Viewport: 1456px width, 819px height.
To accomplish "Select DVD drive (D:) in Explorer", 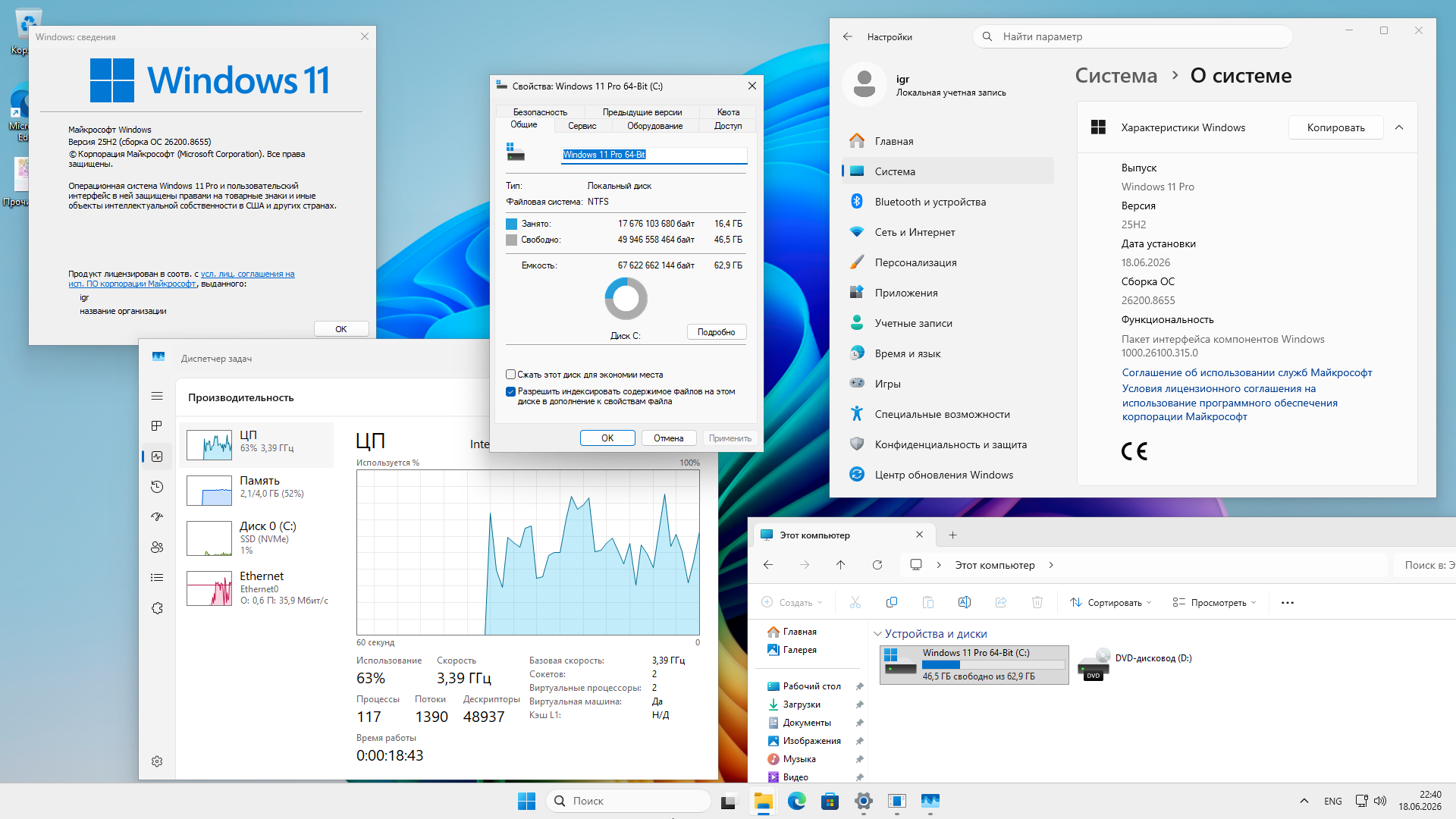I will (x=1134, y=664).
